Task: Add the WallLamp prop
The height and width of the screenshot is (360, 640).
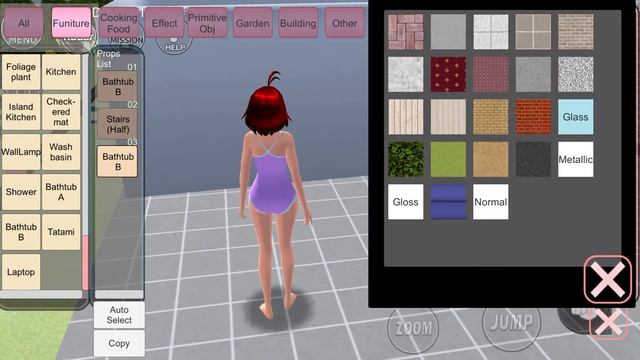Action: [x=21, y=152]
